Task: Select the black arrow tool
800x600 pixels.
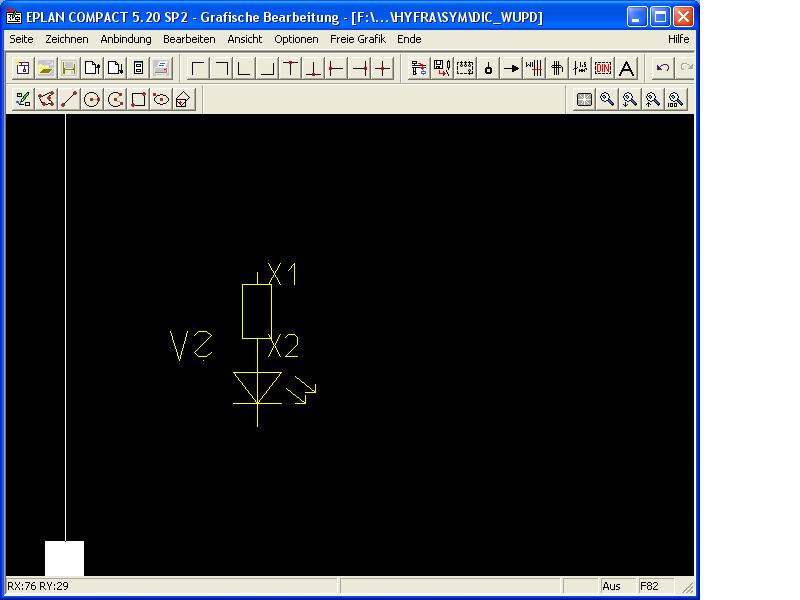Action: point(511,68)
